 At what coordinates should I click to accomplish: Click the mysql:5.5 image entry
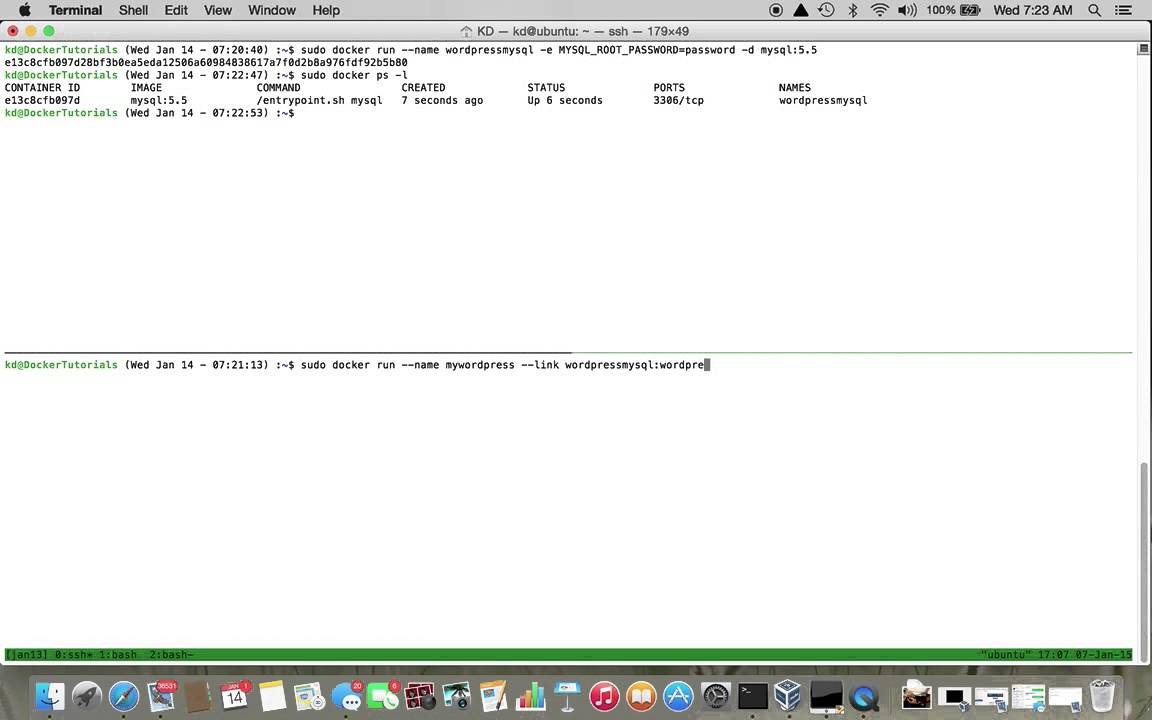click(159, 101)
